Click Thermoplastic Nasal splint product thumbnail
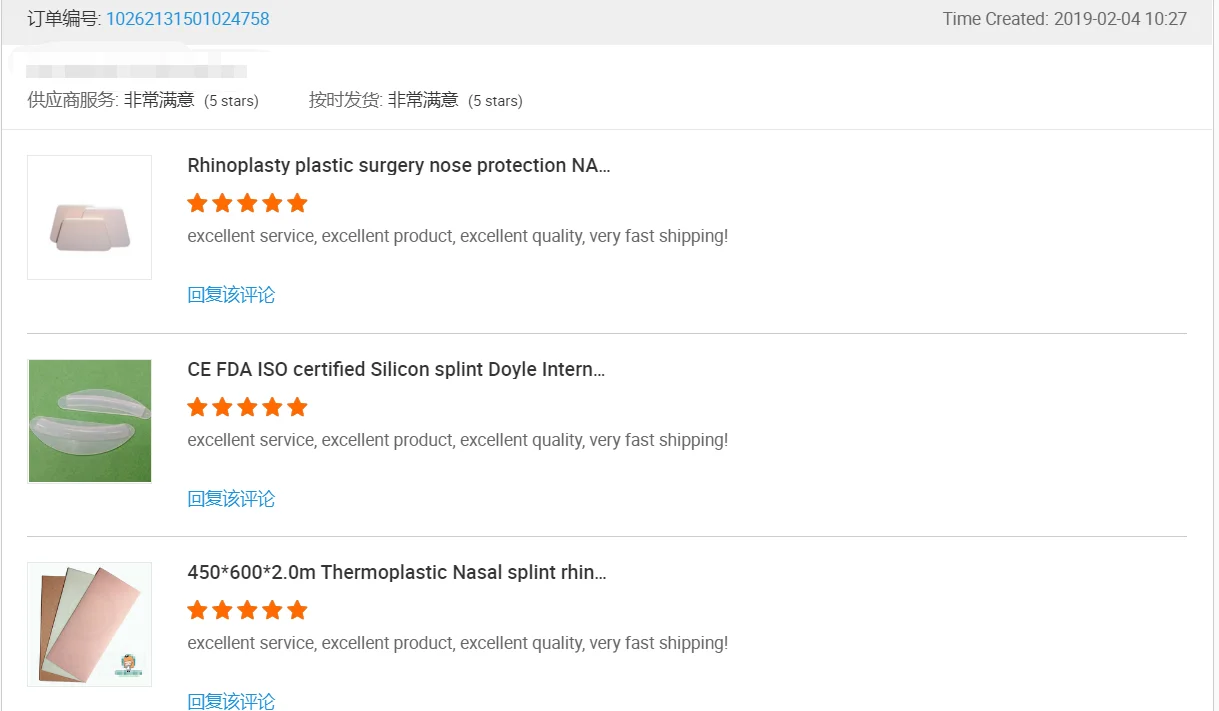 [x=89, y=624]
